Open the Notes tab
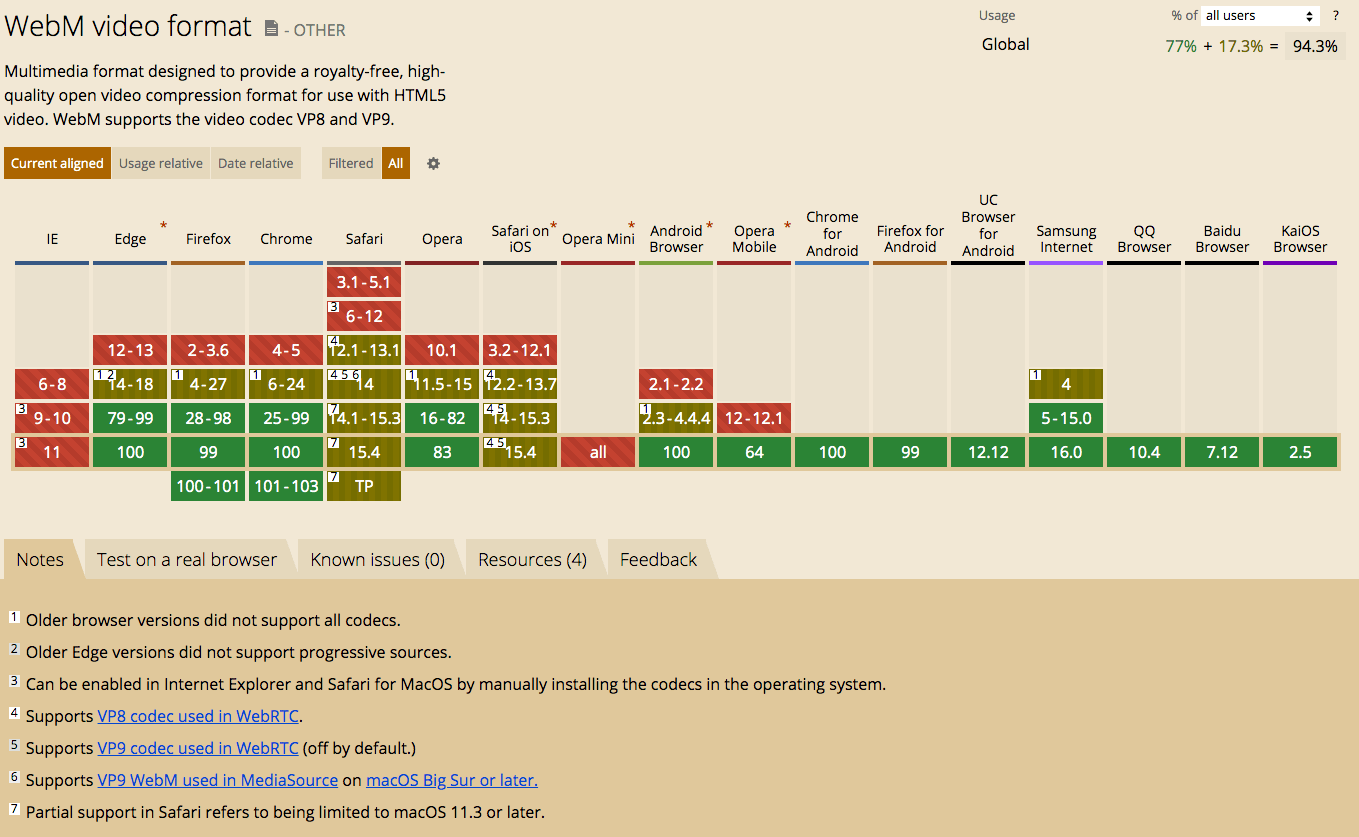Image resolution: width=1359 pixels, height=837 pixels. coord(40,559)
